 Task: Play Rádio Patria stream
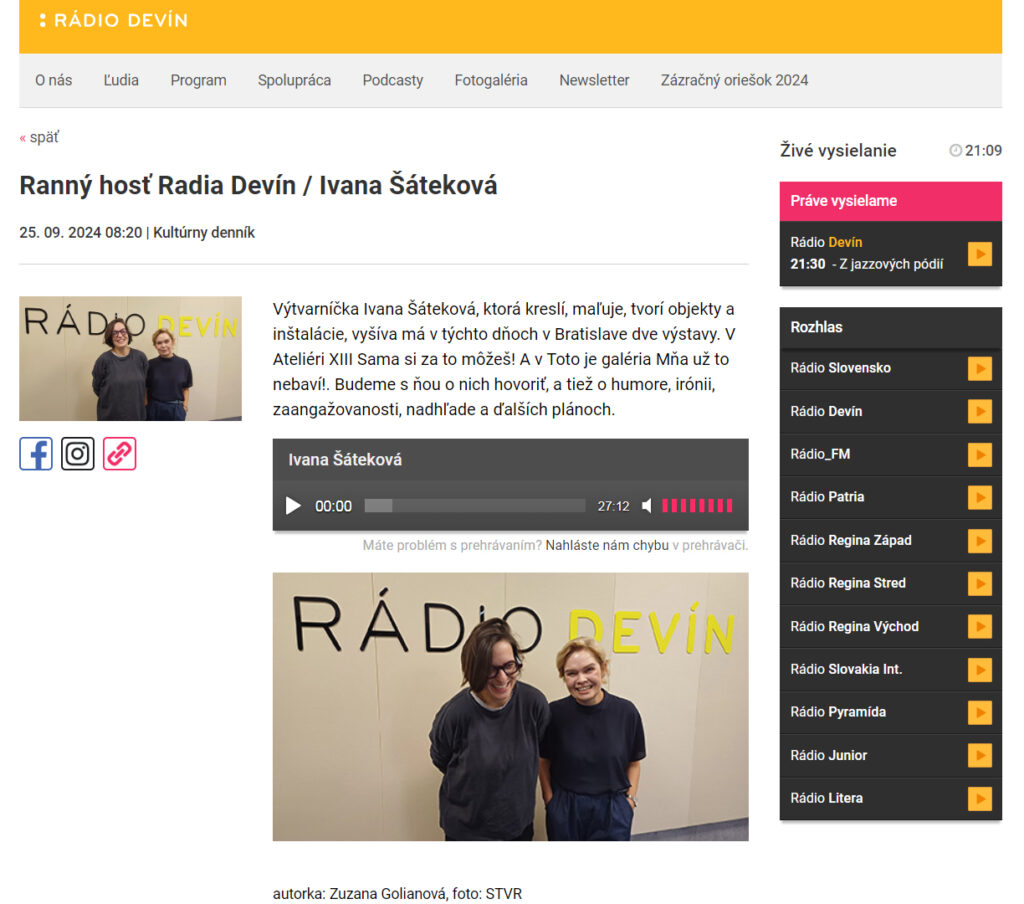[x=979, y=497]
